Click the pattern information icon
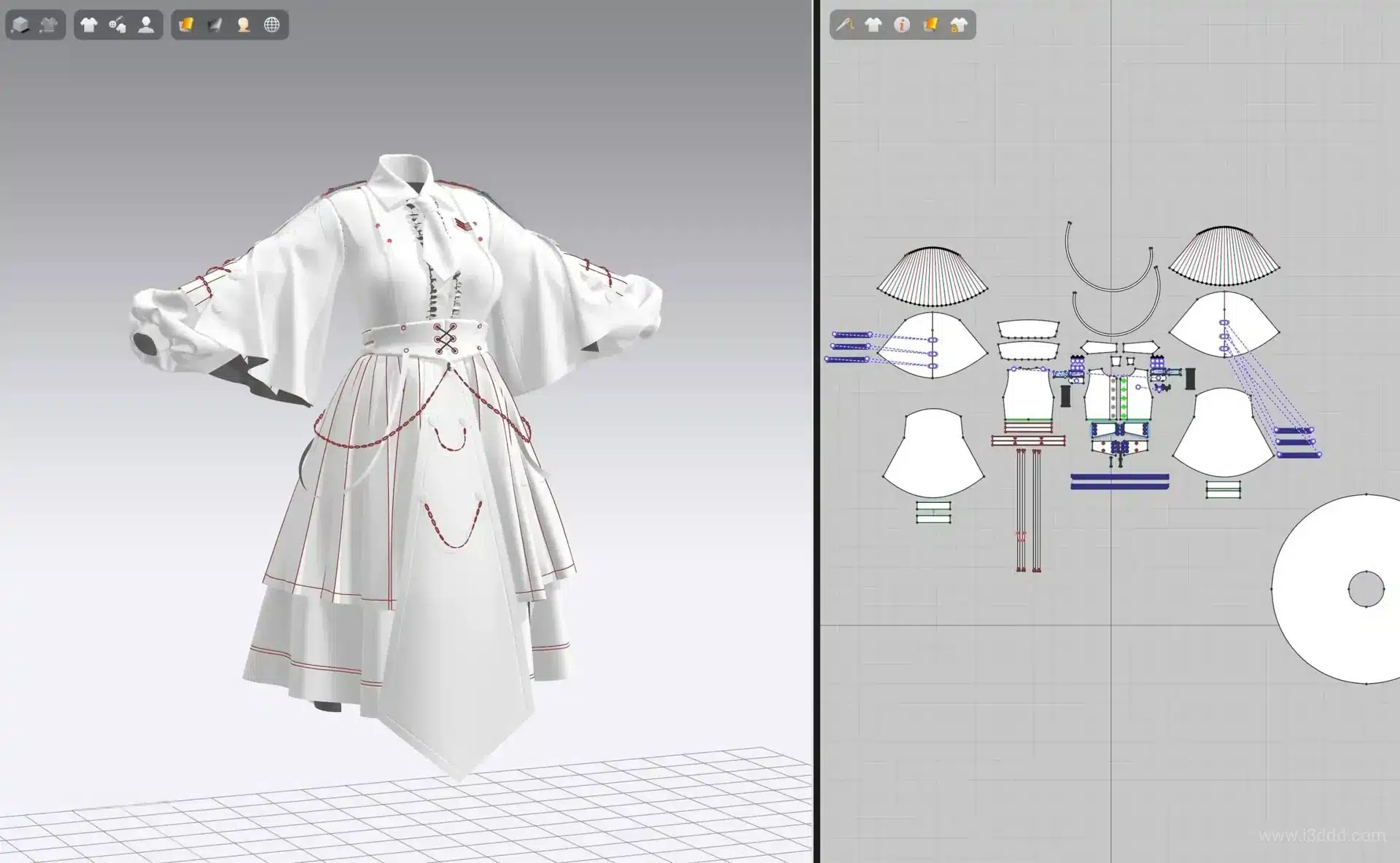This screenshot has height=863, width=1400. pyautogui.click(x=902, y=26)
